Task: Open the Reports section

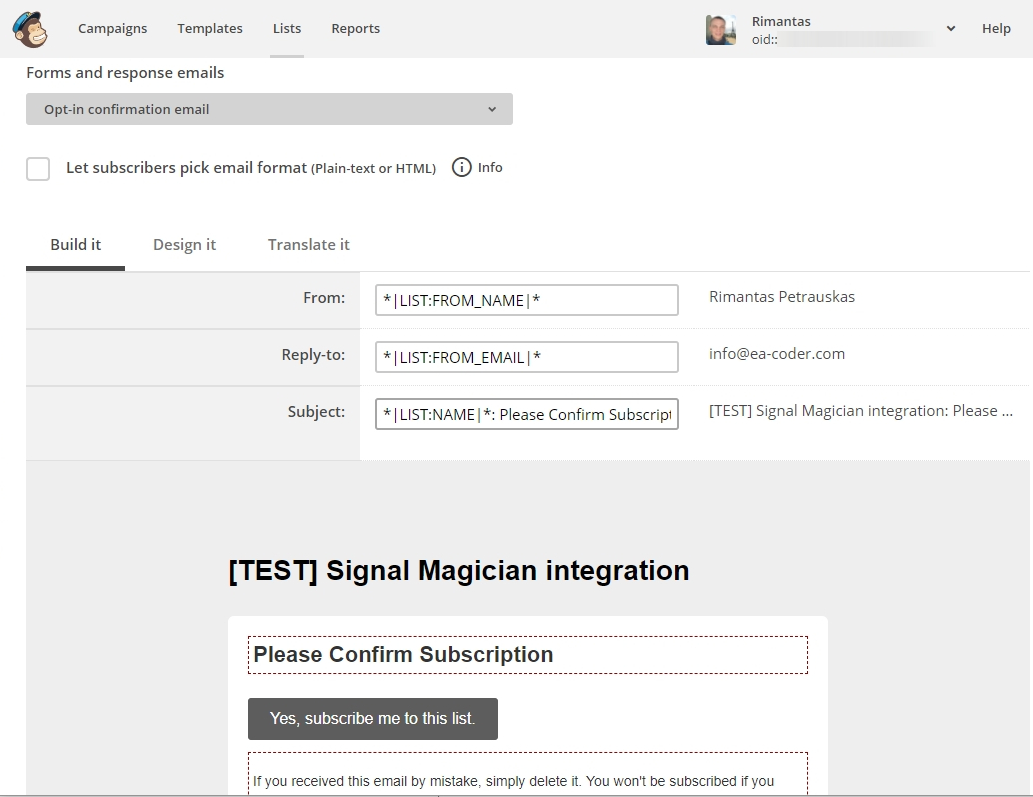Action: pyautogui.click(x=355, y=29)
